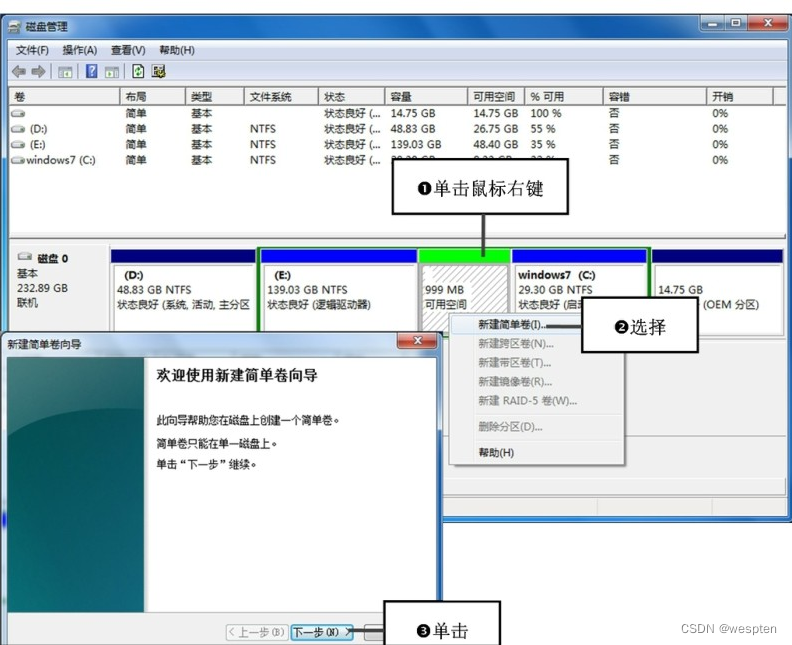This screenshot has width=792, height=645.
Task: Sort by the 卷 column header
Action: 64,96
